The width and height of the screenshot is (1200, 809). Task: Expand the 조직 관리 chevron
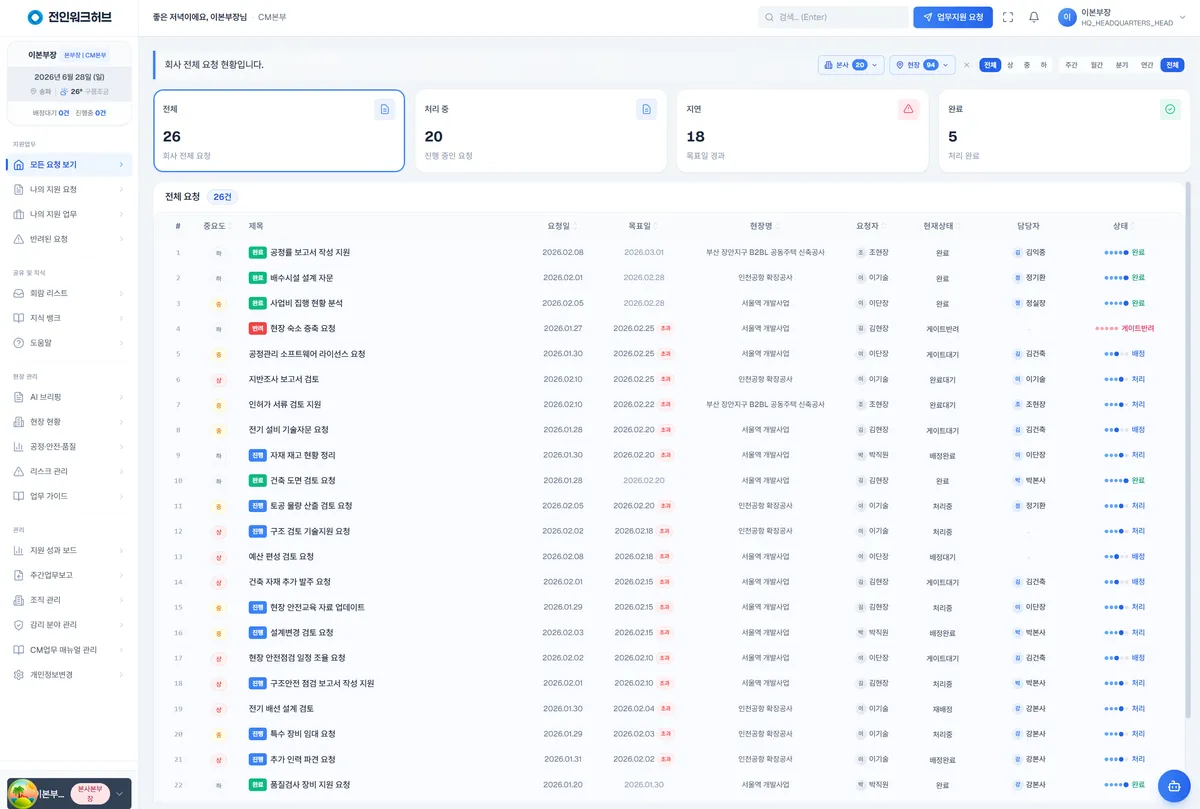point(121,600)
